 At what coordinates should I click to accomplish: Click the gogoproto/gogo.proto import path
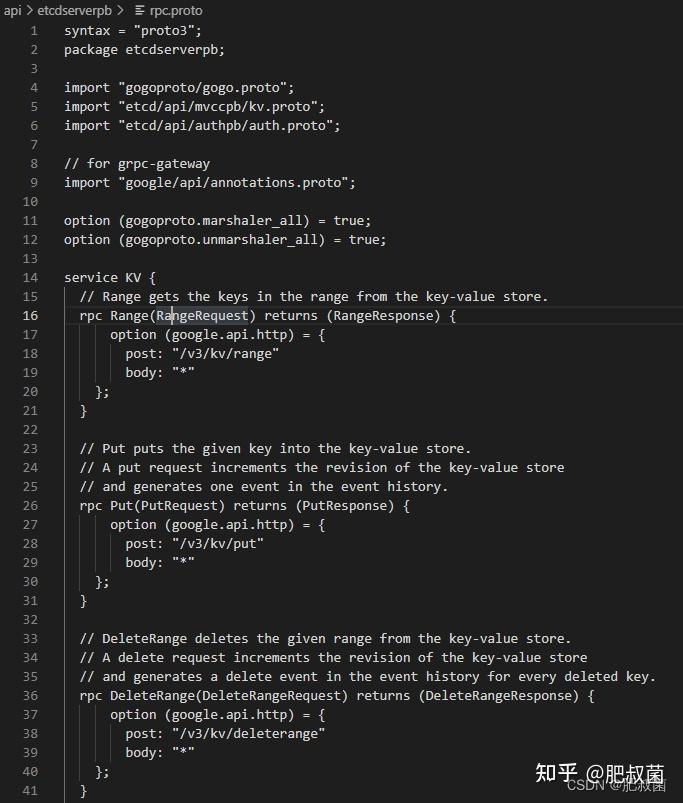[x=203, y=88]
